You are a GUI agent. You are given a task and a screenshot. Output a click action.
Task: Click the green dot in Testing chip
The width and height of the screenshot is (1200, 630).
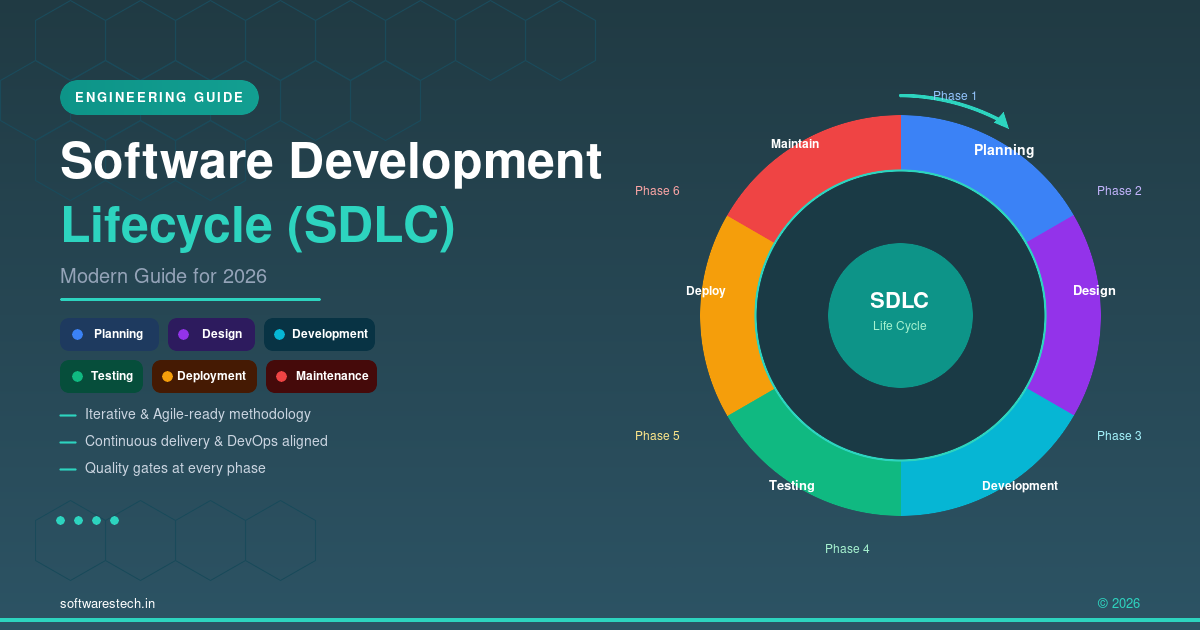pyautogui.click(x=77, y=376)
